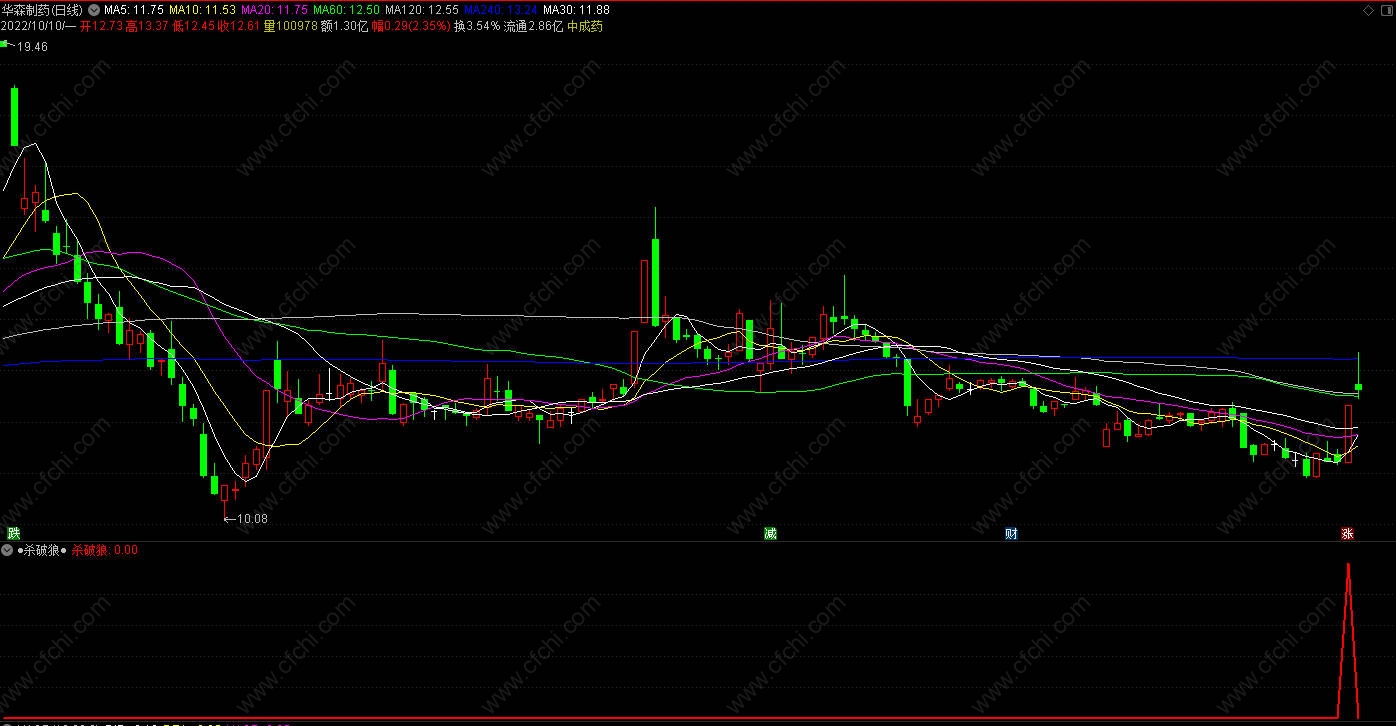Click the ●杀破狼● indicator name

pyautogui.click(x=42, y=550)
